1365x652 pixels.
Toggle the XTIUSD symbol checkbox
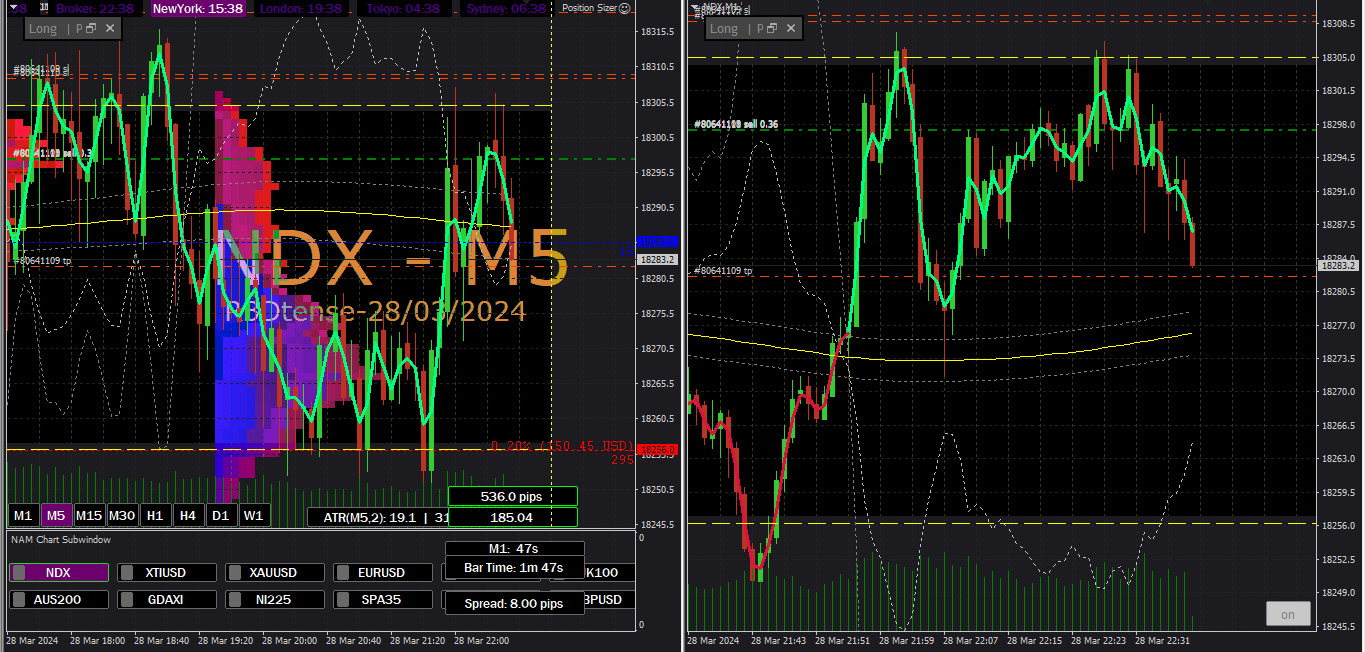pos(127,573)
